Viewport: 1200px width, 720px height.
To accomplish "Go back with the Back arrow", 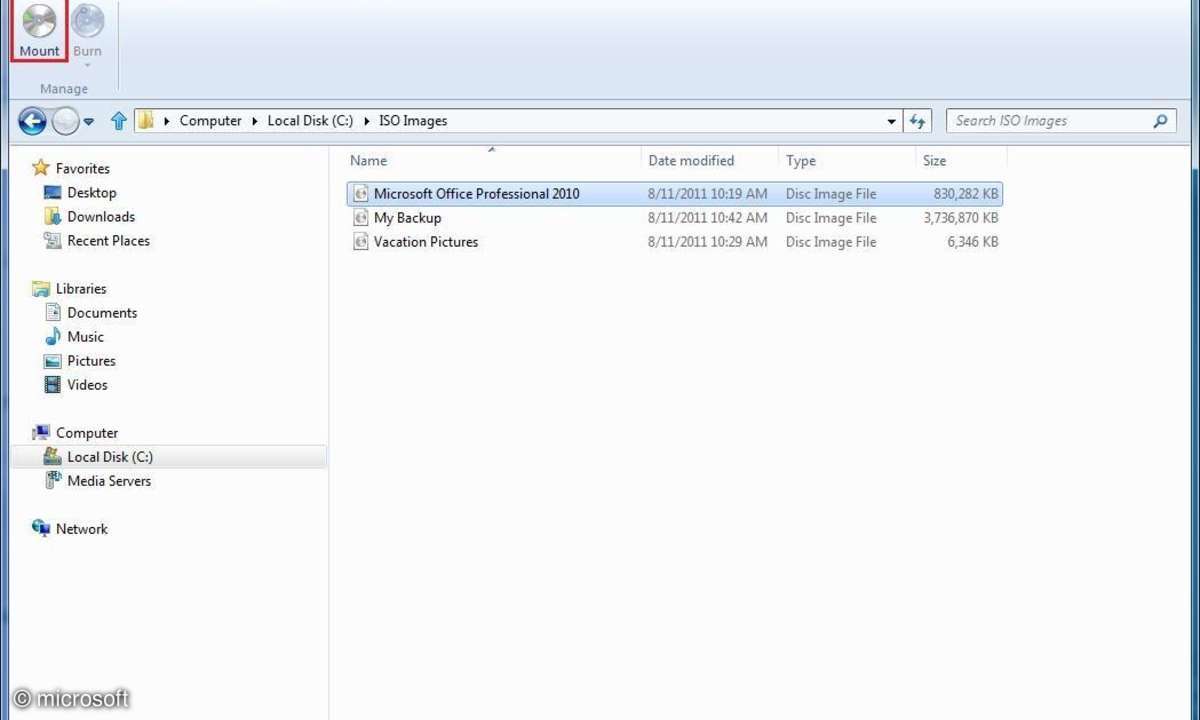I will 32,121.
